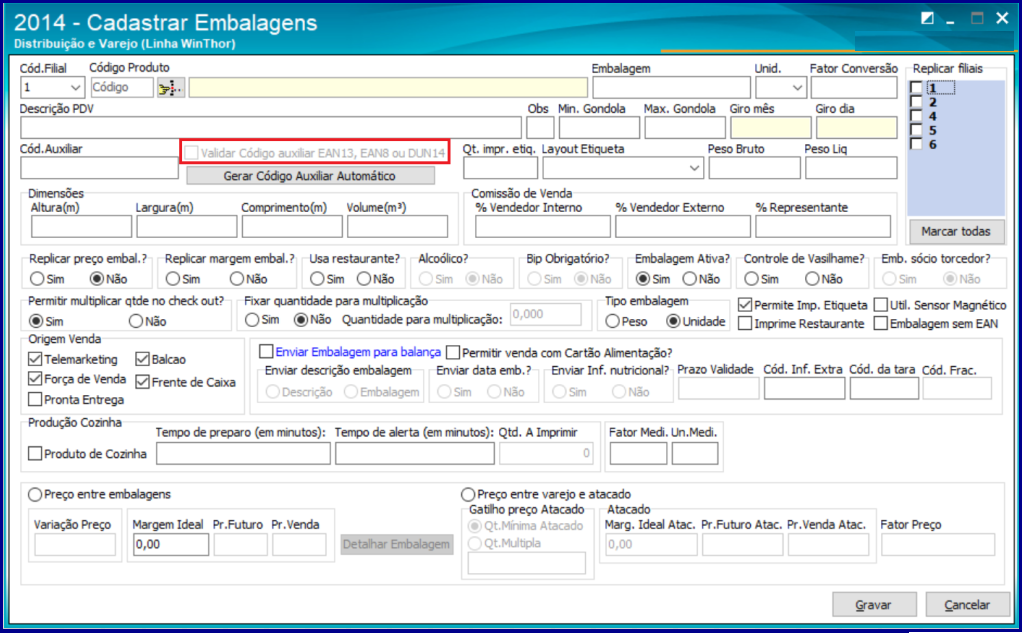Select Não for Replicar margem embal.
Screen dimensions: 1022x633
pyautogui.click(x=237, y=279)
